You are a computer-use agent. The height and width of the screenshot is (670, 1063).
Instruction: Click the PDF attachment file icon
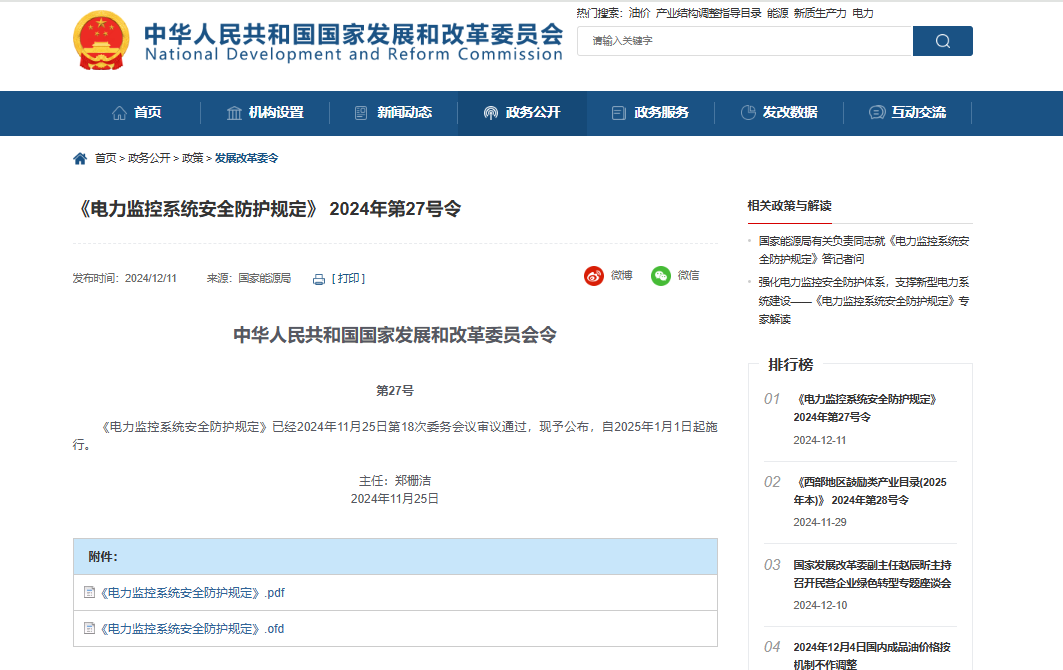click(89, 592)
